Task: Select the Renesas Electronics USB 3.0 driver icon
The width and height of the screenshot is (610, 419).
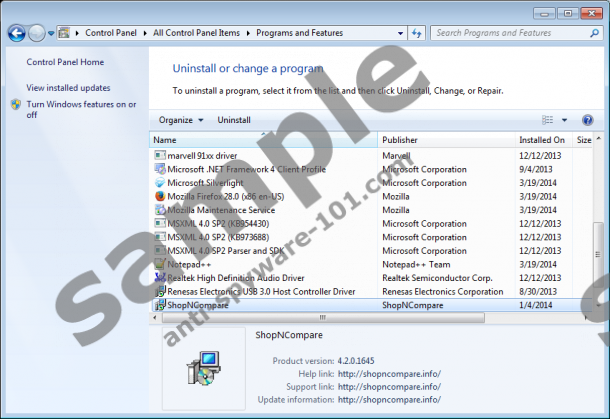Action: [x=160, y=291]
